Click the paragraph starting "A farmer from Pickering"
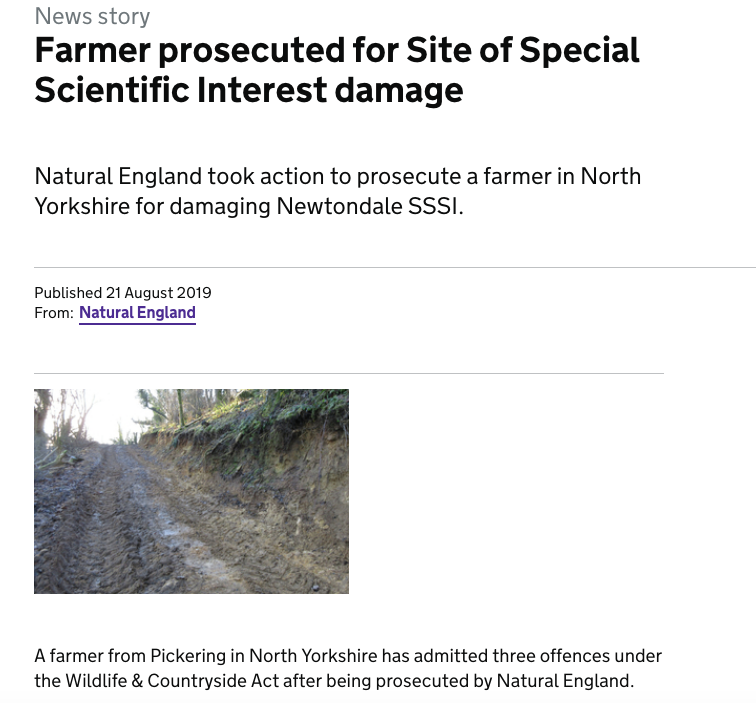This screenshot has width=756, height=703. coord(347,669)
